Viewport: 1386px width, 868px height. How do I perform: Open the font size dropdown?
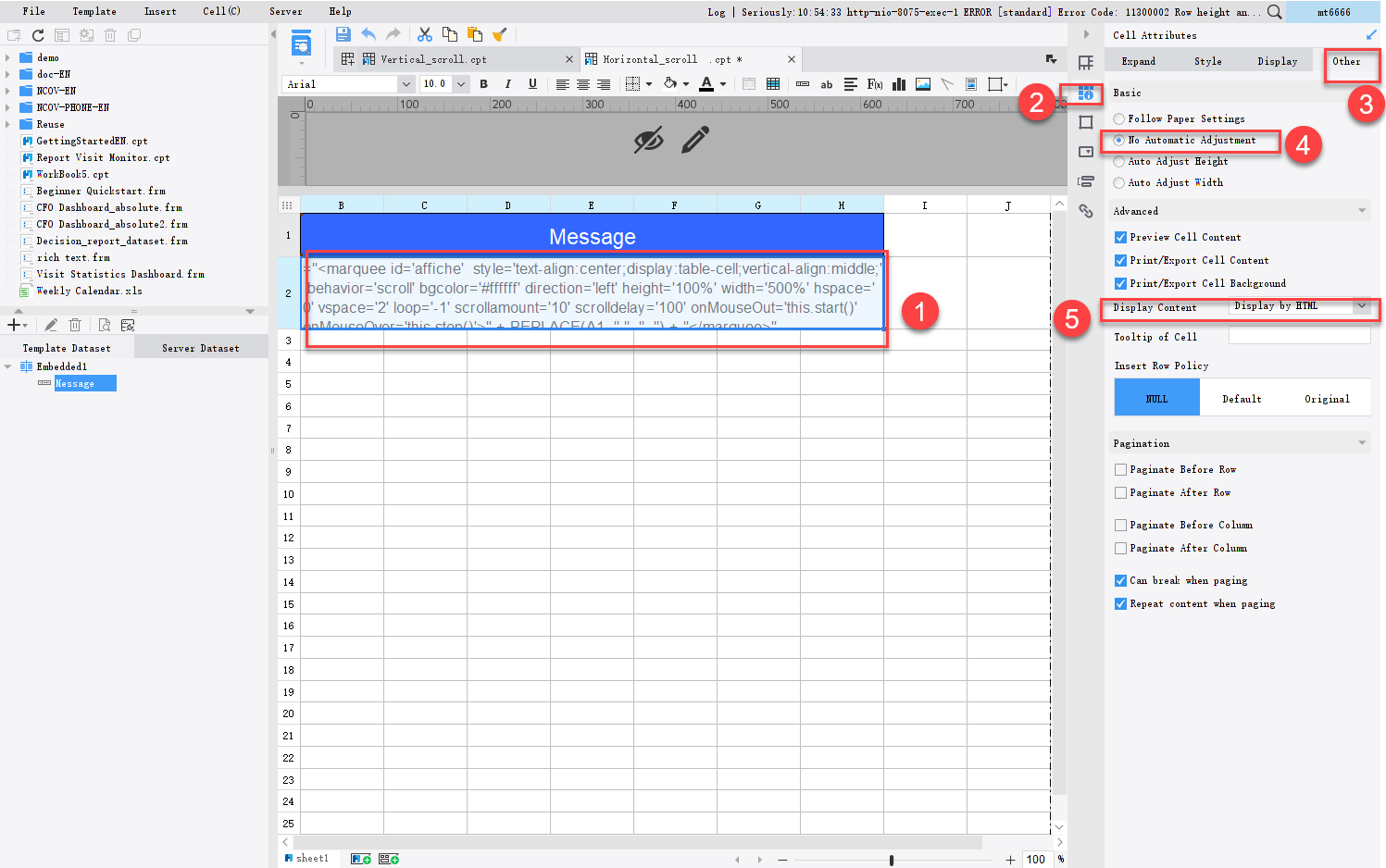pos(460,83)
